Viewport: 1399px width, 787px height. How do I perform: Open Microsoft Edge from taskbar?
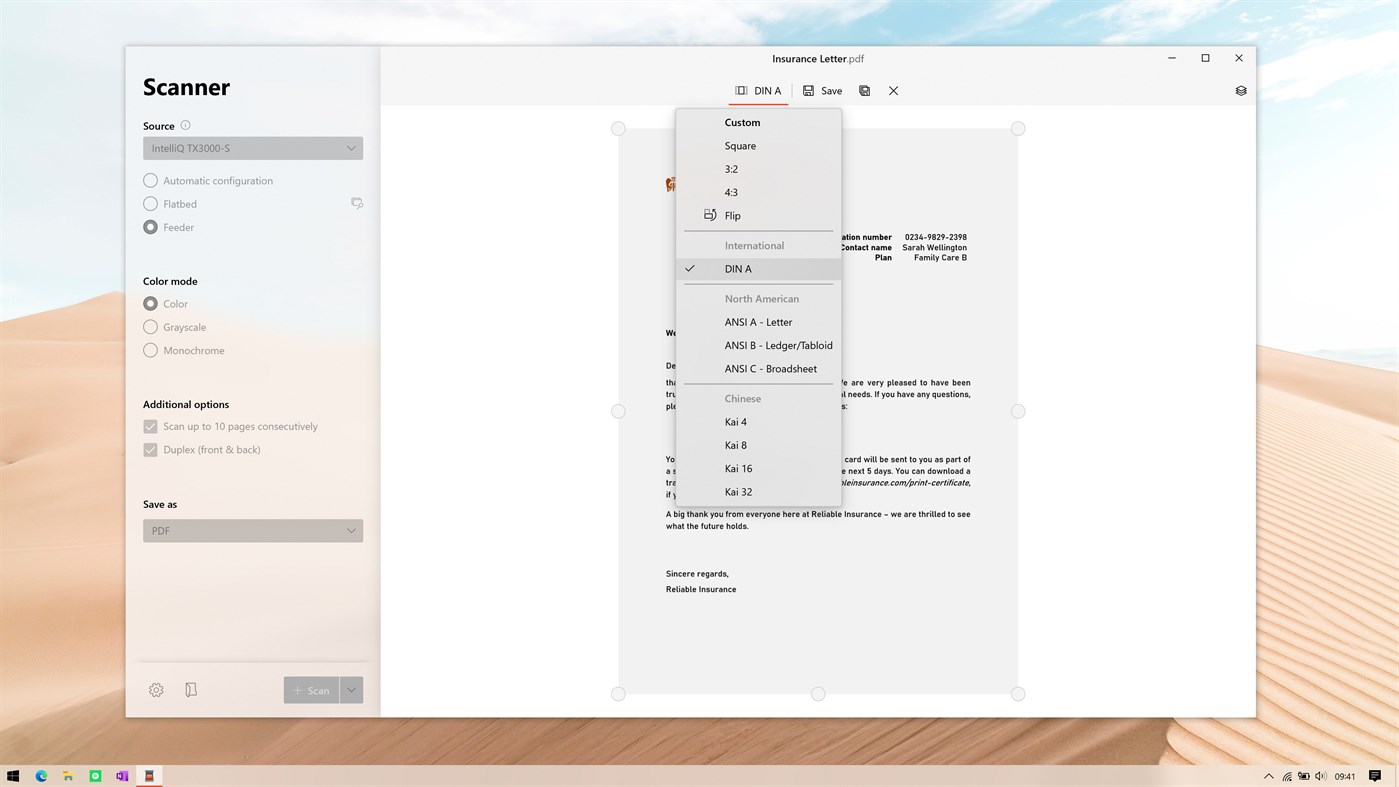41,776
